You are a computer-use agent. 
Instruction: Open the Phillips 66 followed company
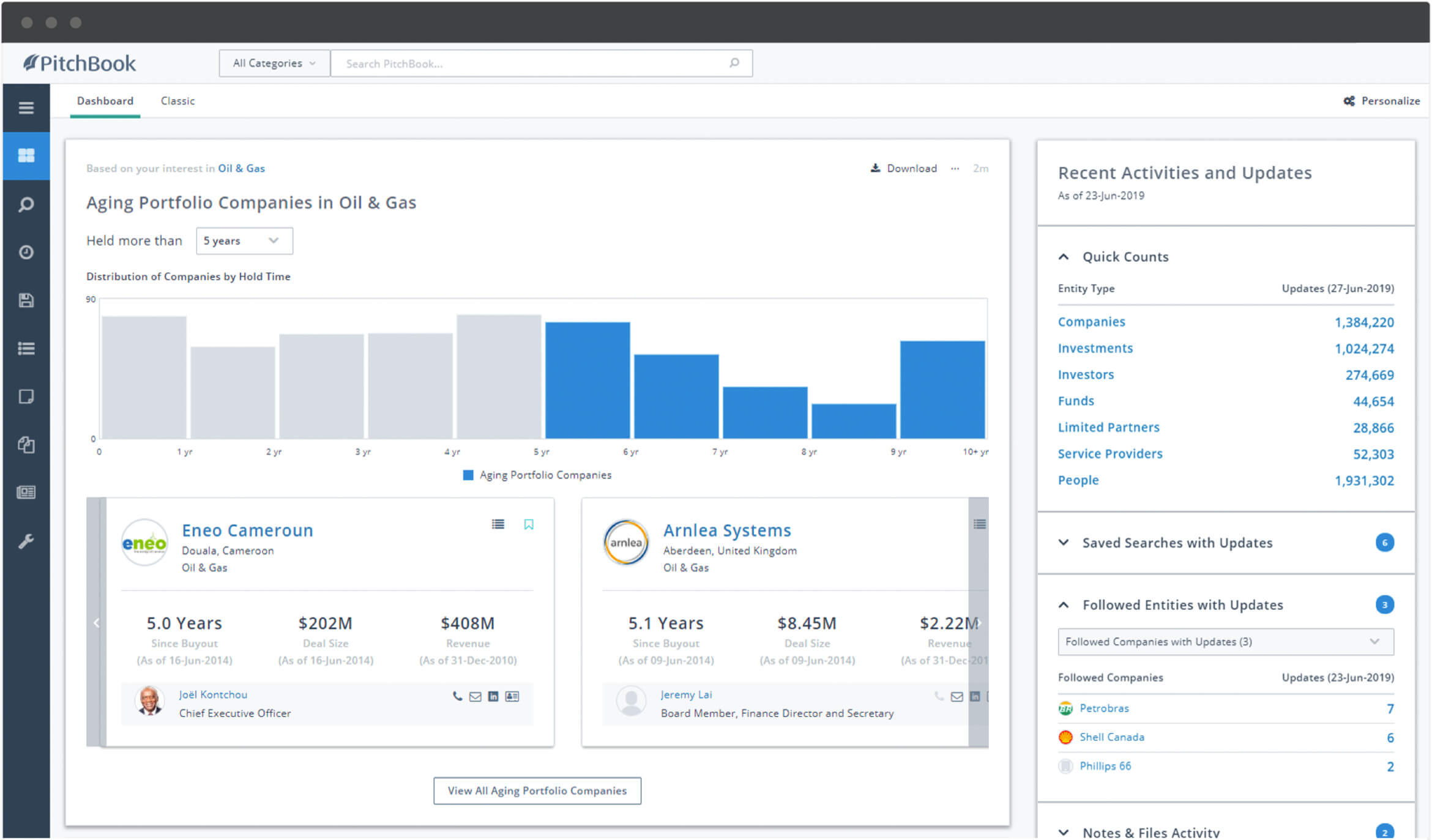[x=1105, y=766]
